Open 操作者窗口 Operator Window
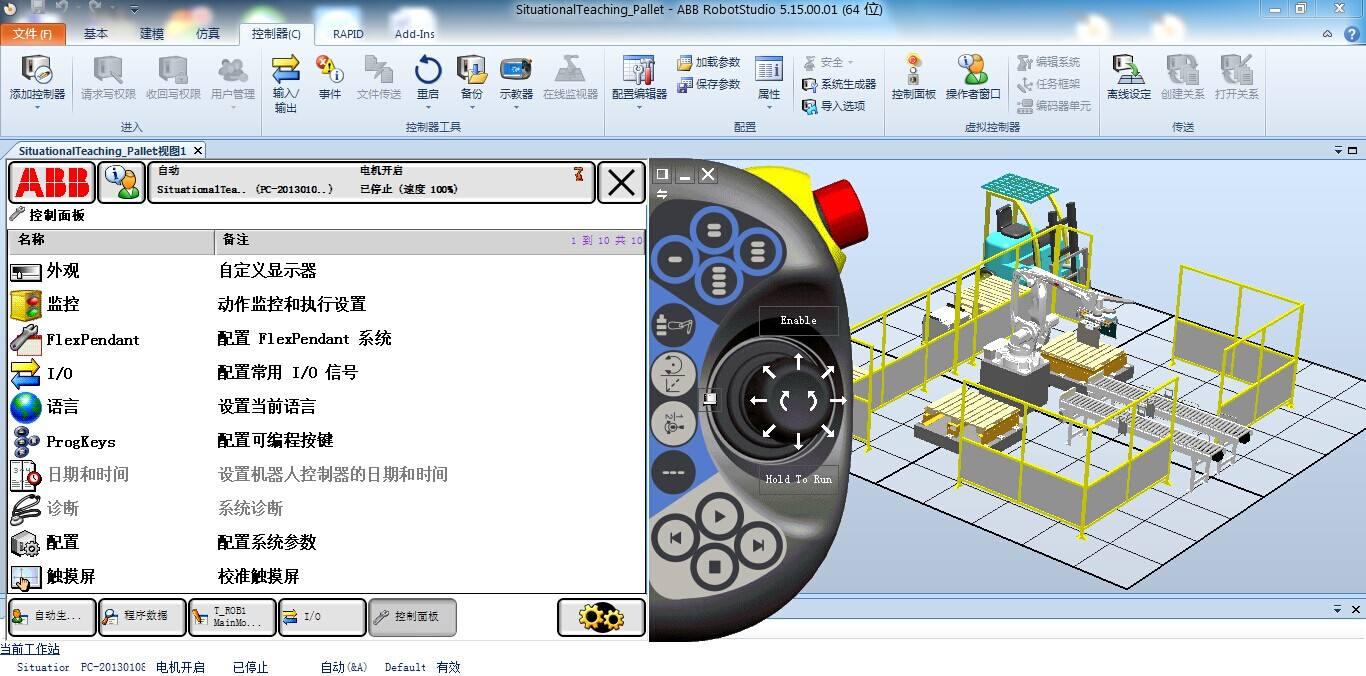Screen dimensions: 1366x676 pyautogui.click(x=973, y=77)
